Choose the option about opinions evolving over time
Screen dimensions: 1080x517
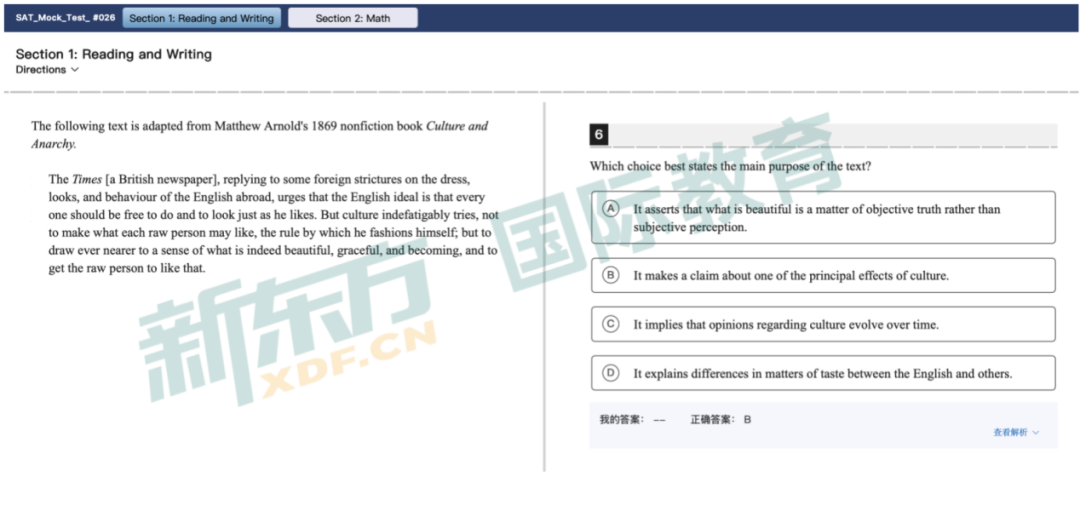click(823, 324)
